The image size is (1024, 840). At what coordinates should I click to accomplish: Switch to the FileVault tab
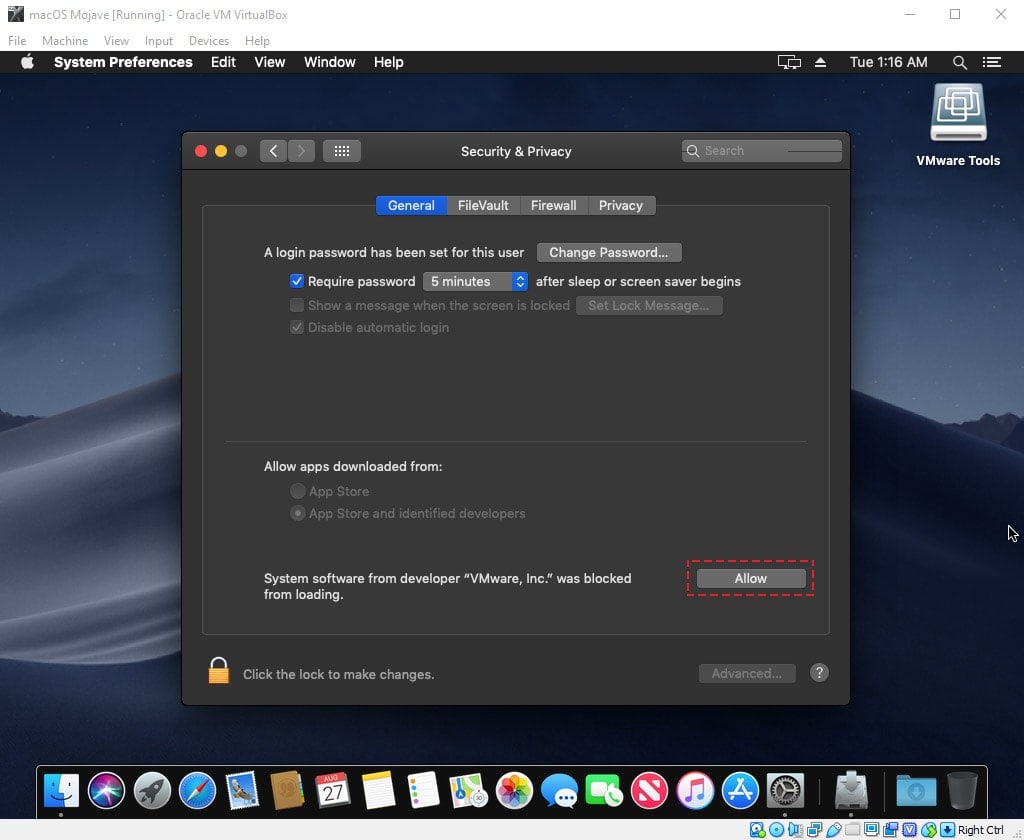[483, 205]
